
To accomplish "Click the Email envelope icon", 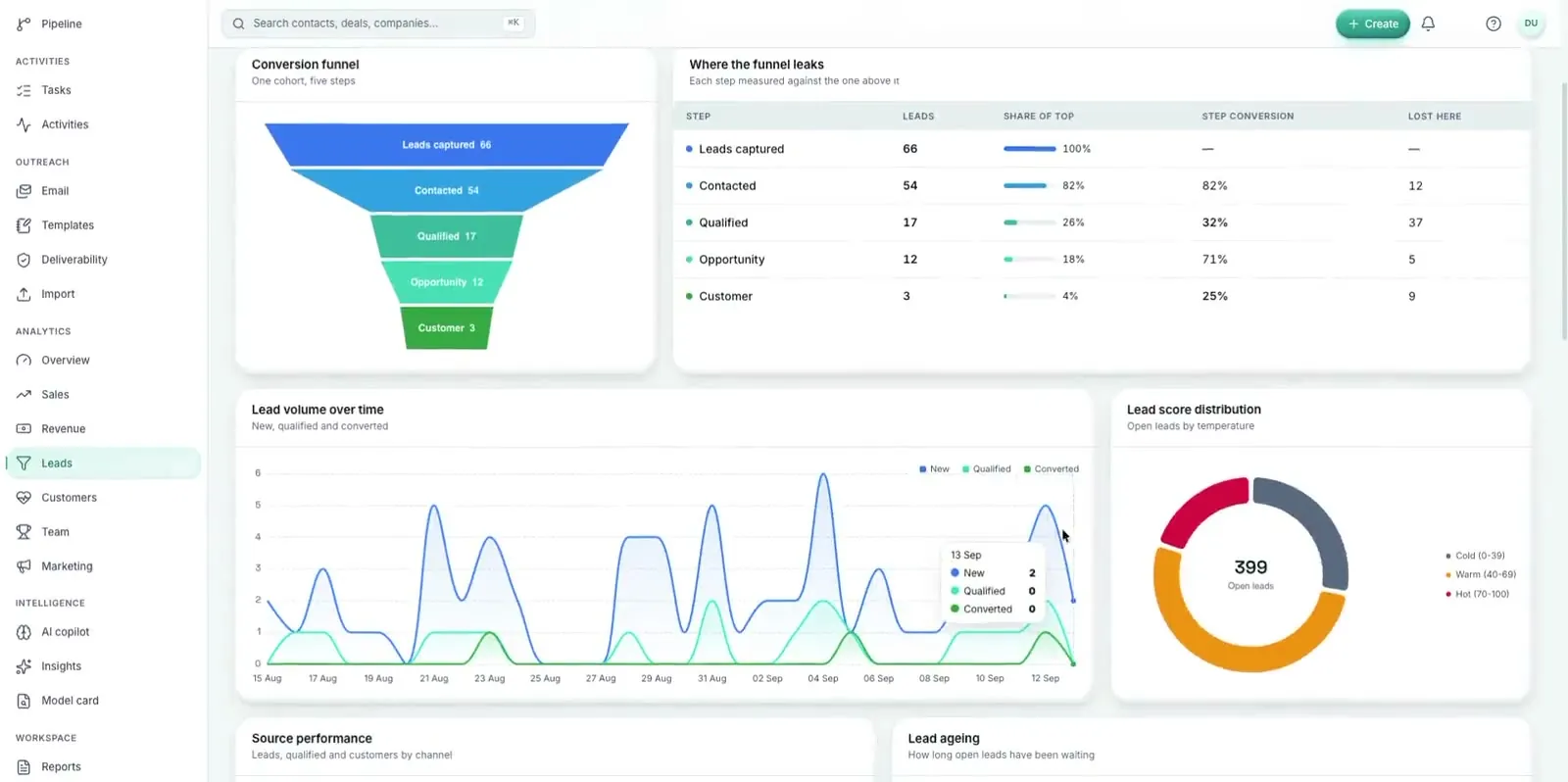I will (x=24, y=191).
